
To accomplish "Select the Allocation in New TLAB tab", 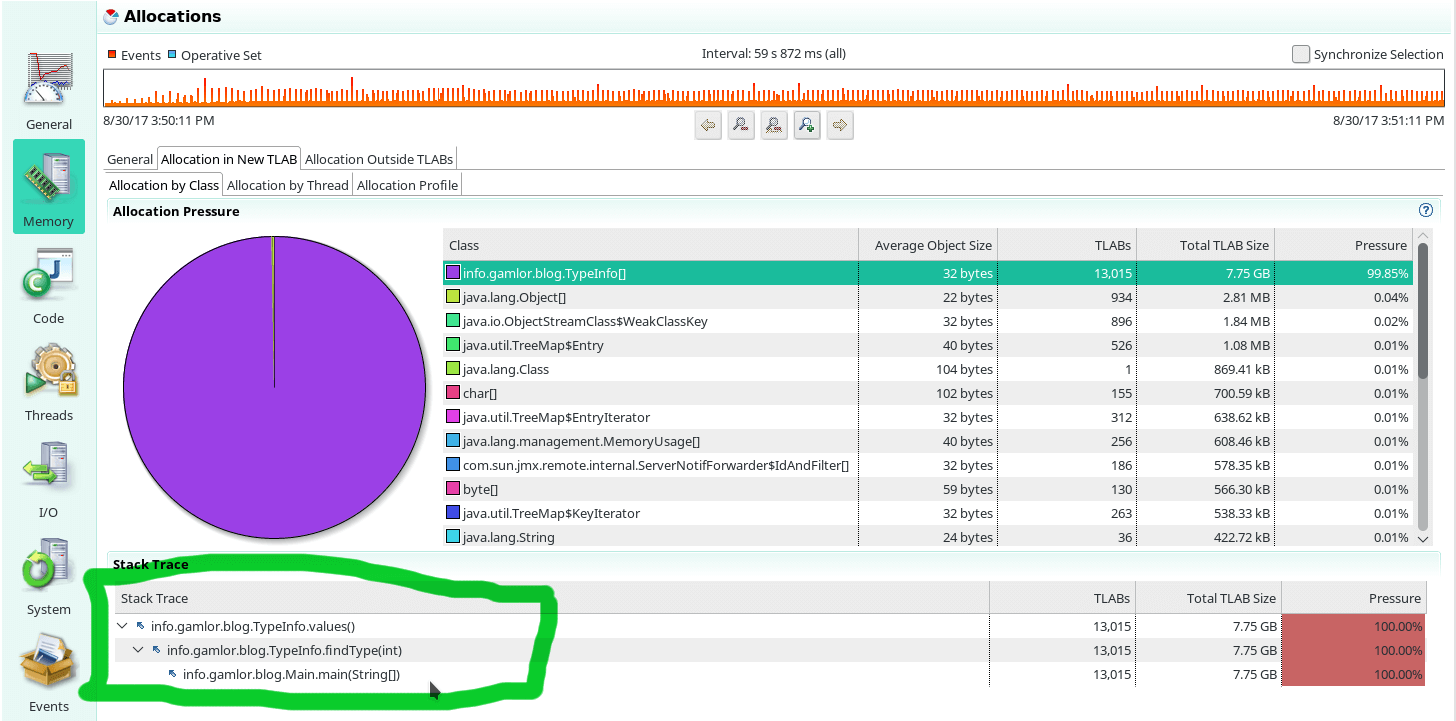I will coord(229,159).
